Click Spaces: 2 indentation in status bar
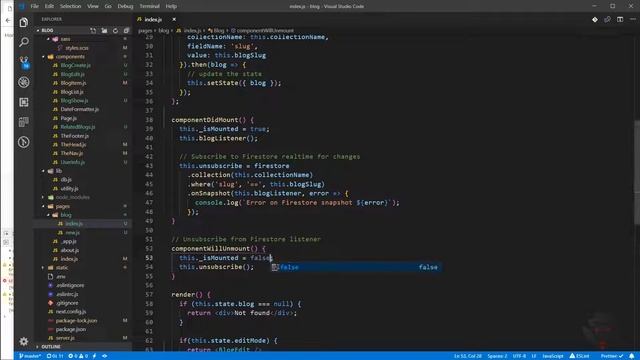640x360 pixels. [x=497, y=356]
